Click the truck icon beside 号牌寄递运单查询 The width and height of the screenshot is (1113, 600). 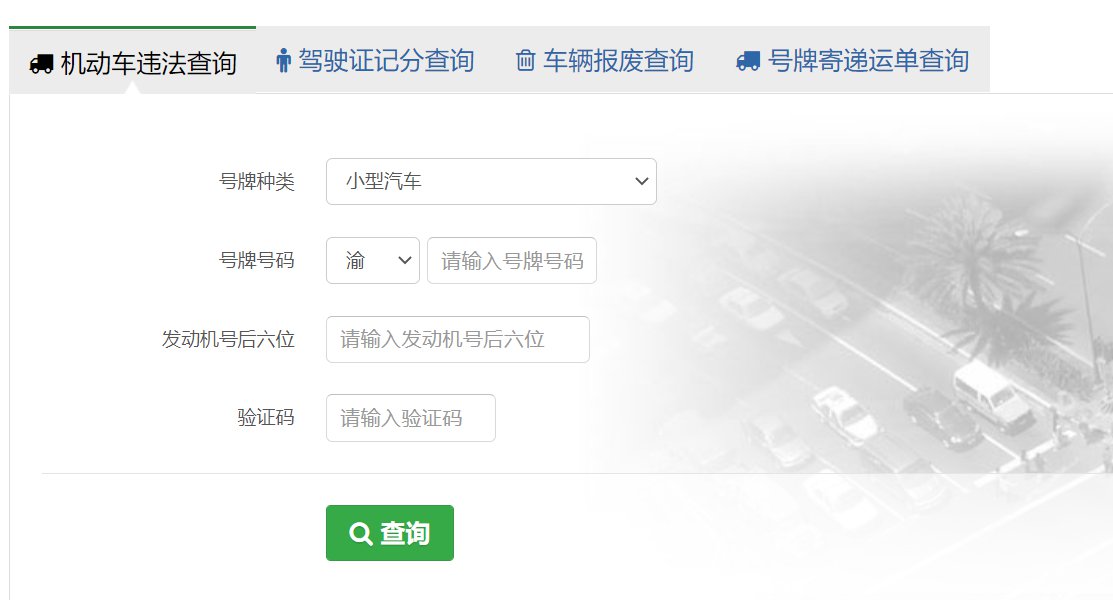pyautogui.click(x=748, y=61)
